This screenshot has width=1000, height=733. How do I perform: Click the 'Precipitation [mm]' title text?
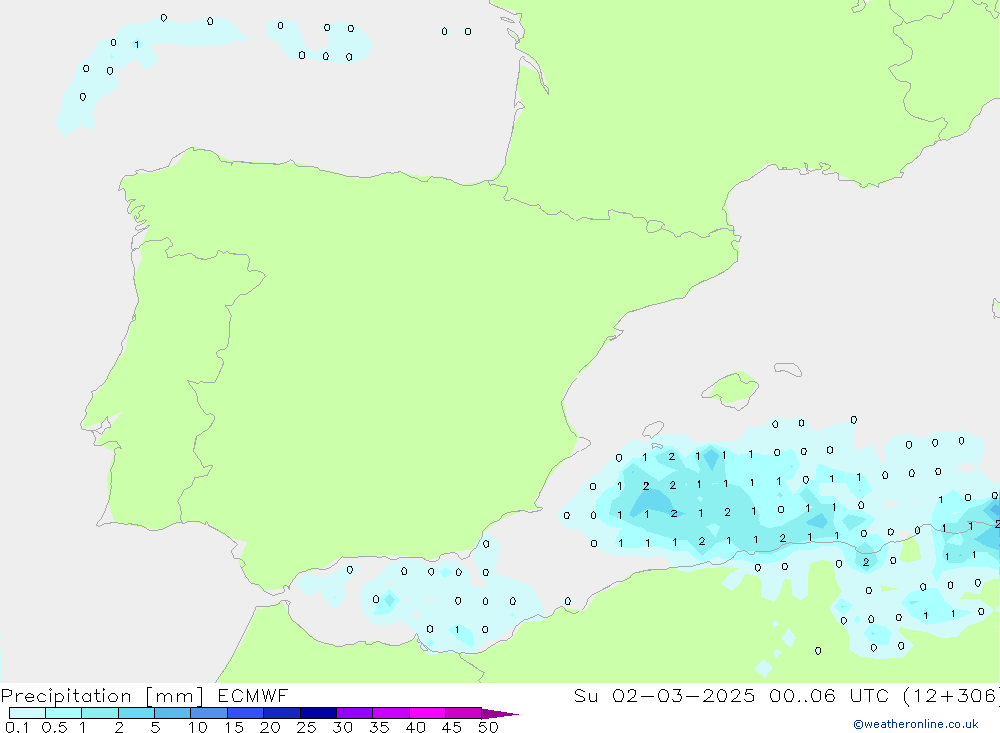tap(102, 696)
